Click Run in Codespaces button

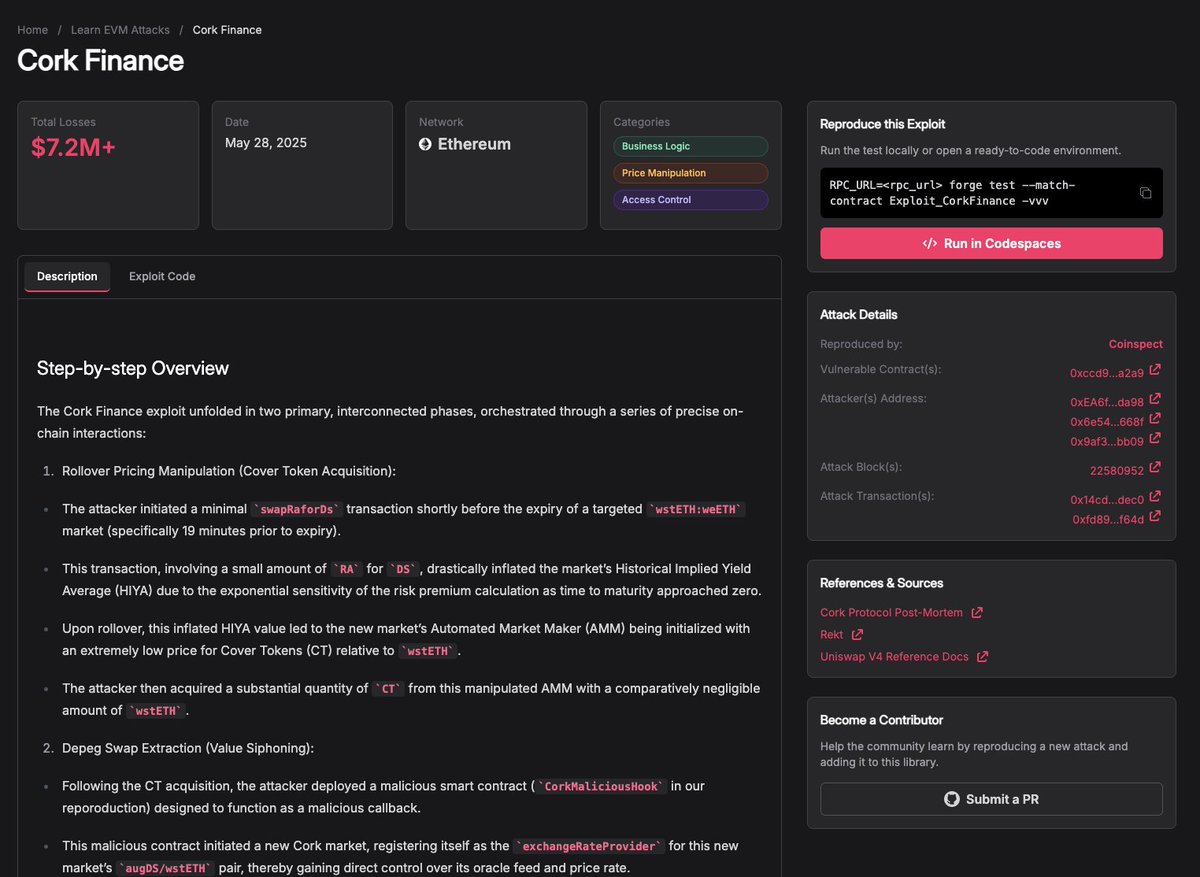click(x=991, y=243)
